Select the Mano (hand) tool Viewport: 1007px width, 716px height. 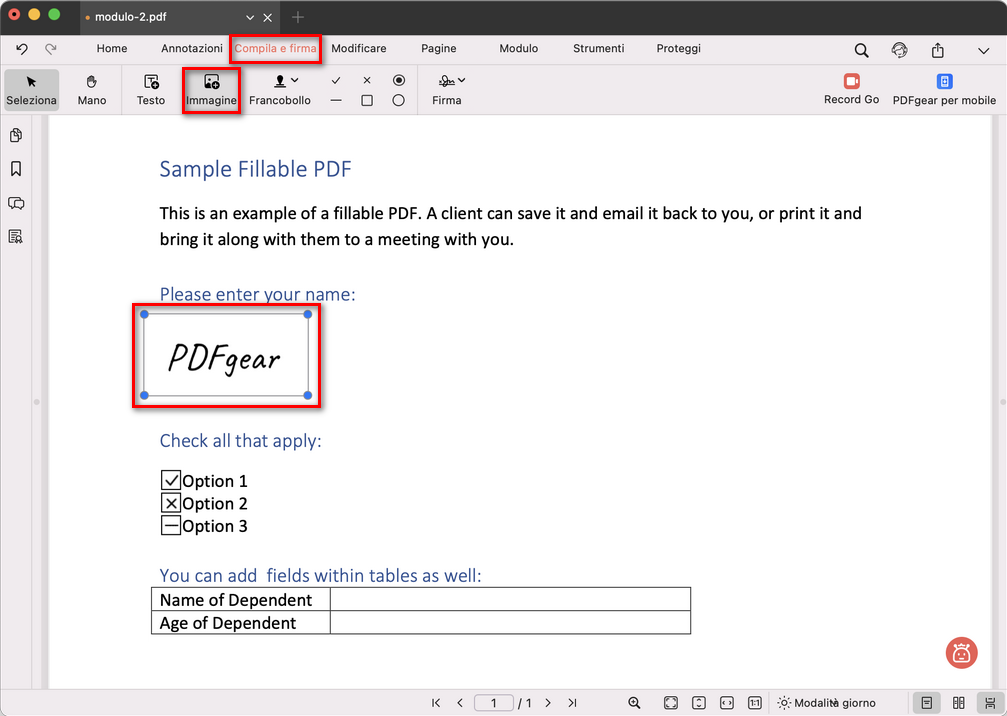click(x=91, y=89)
